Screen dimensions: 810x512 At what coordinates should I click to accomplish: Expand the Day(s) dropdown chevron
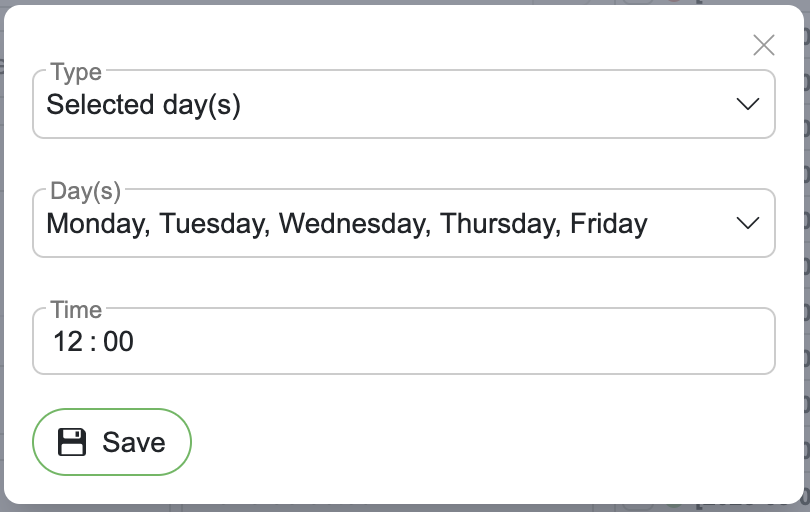point(747,223)
